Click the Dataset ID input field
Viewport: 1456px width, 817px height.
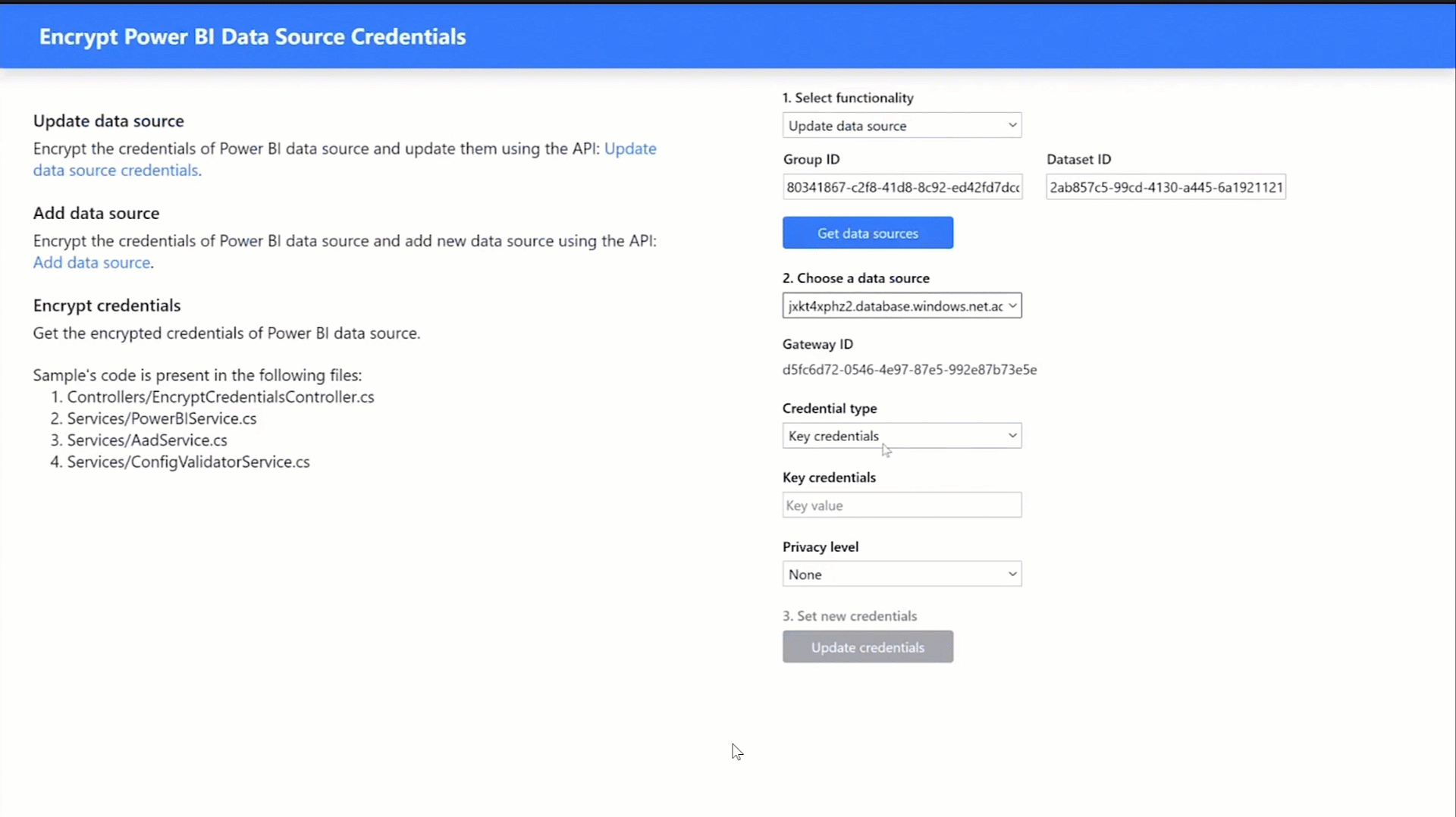(1166, 187)
